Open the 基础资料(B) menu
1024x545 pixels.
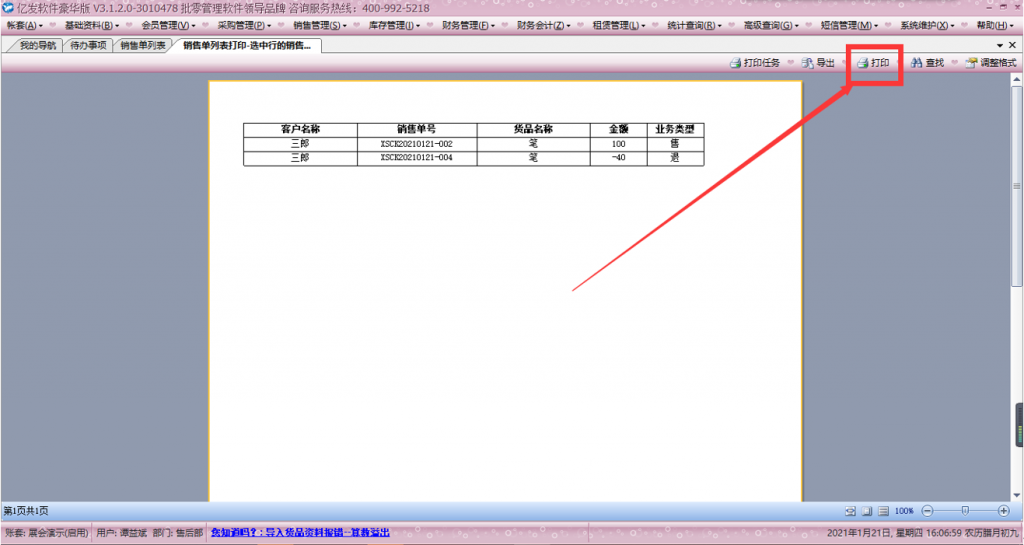(91, 25)
